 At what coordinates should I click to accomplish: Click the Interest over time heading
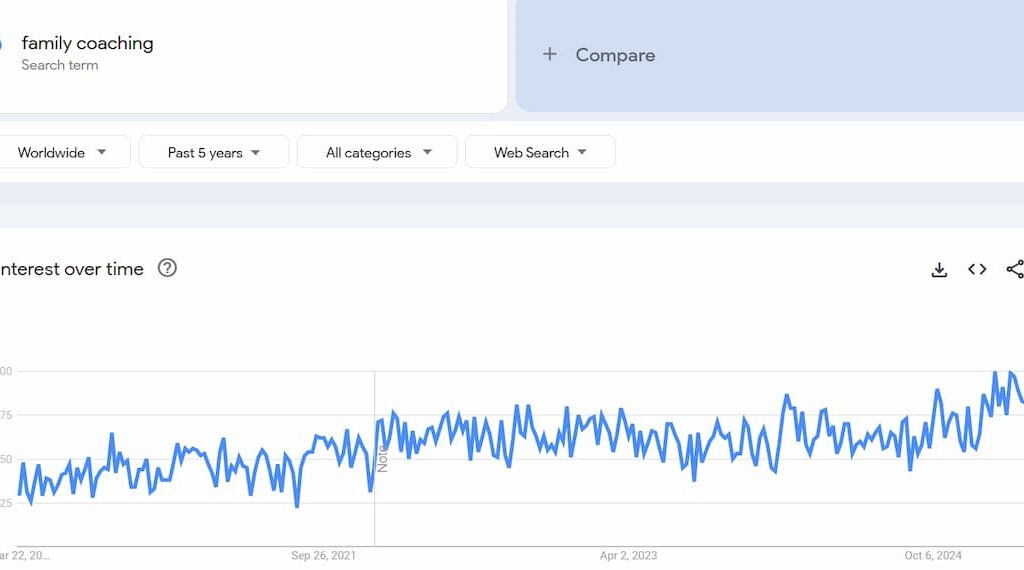tap(70, 269)
